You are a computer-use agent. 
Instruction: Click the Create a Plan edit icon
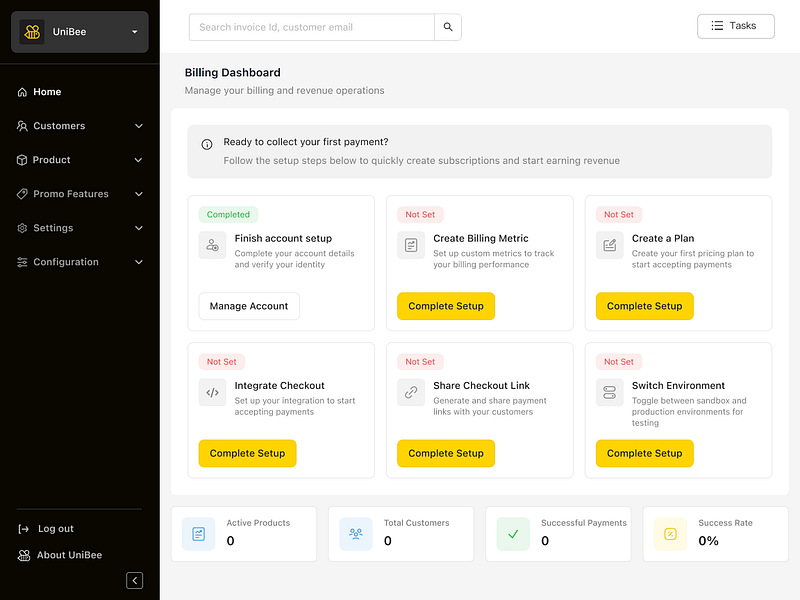click(609, 245)
